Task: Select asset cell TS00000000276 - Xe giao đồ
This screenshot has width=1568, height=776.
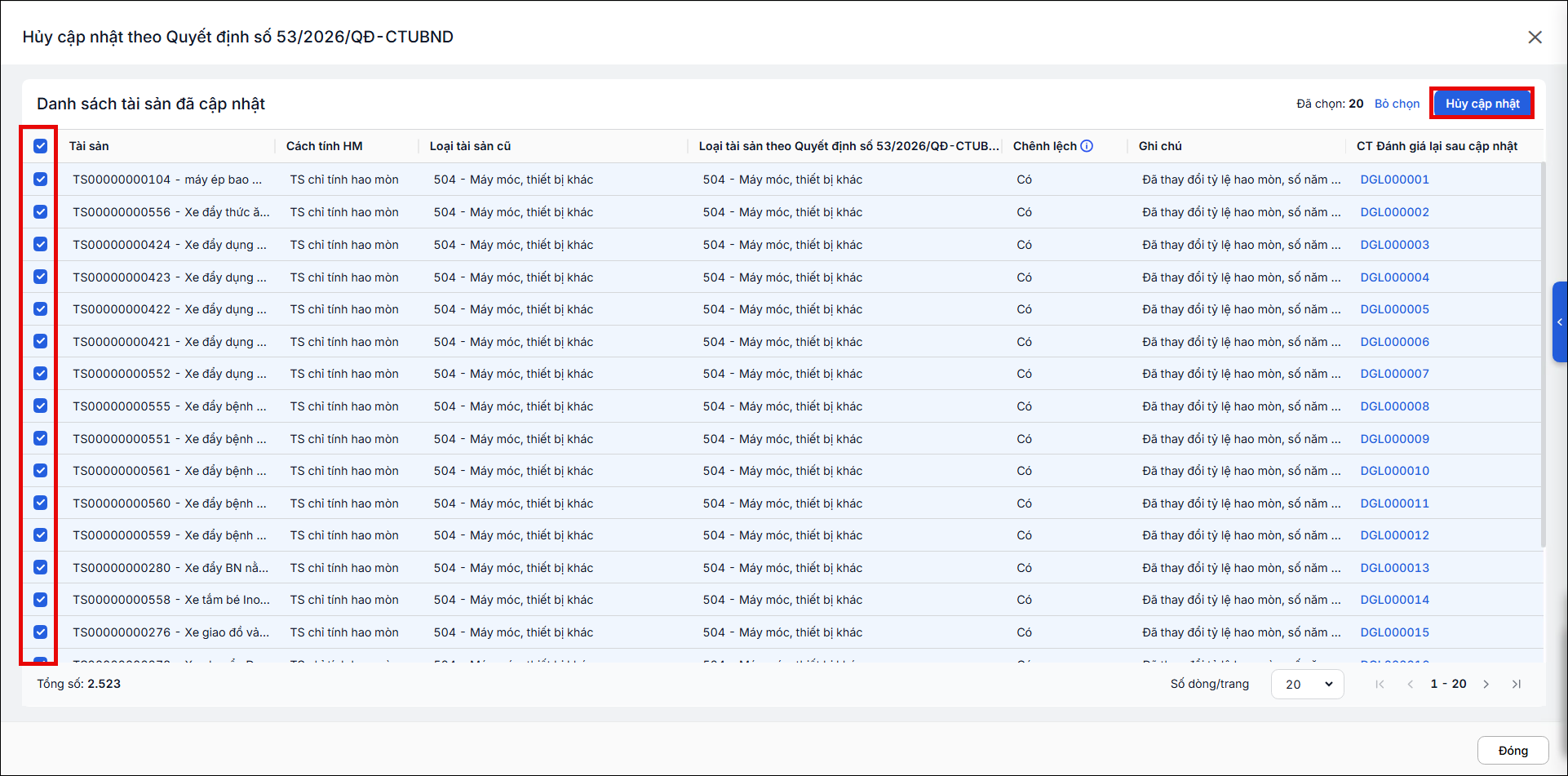Action: [171, 632]
